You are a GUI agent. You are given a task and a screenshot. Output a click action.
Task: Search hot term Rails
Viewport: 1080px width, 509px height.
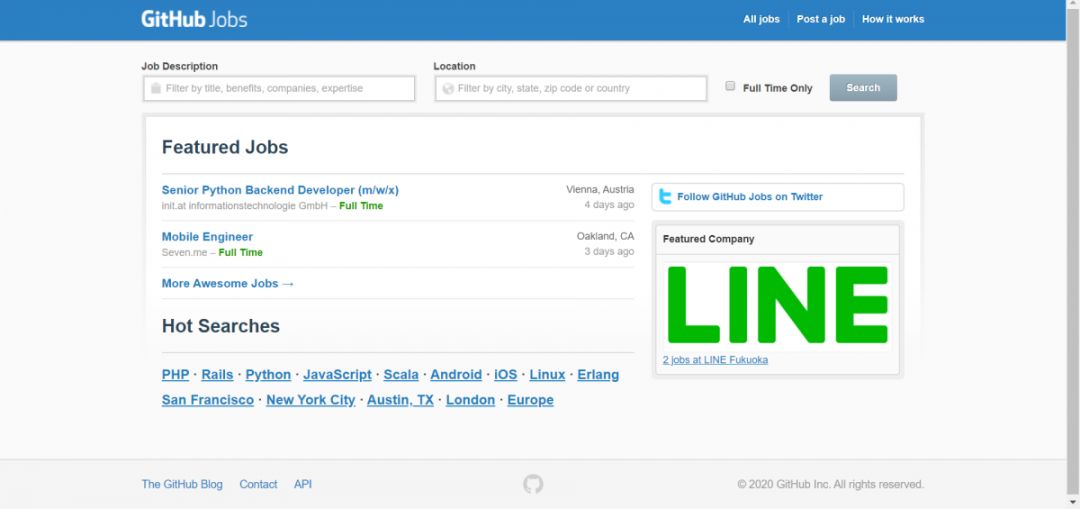pos(217,375)
